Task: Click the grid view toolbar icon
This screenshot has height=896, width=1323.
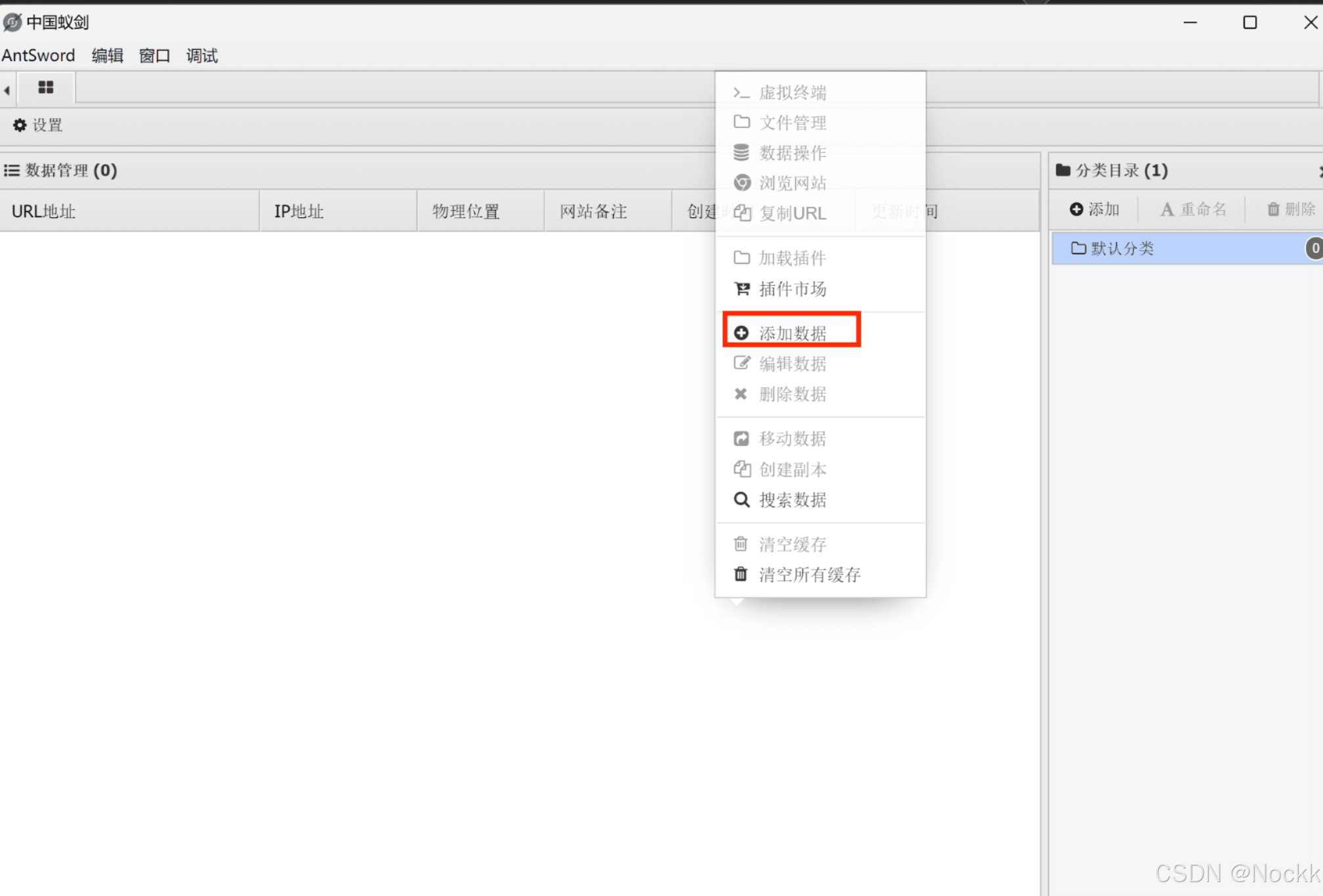Action: tap(46, 87)
